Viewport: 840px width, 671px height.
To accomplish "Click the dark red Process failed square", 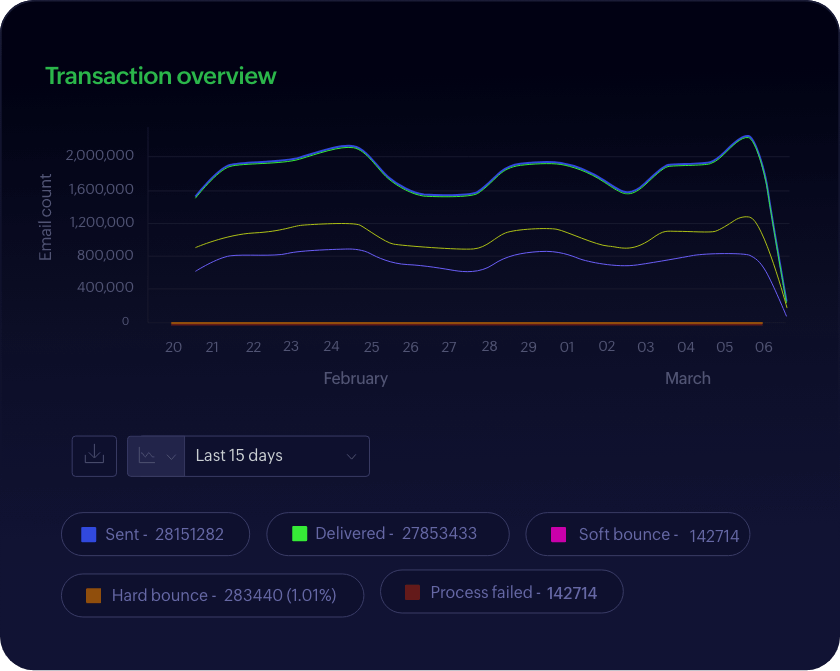I will (x=412, y=592).
